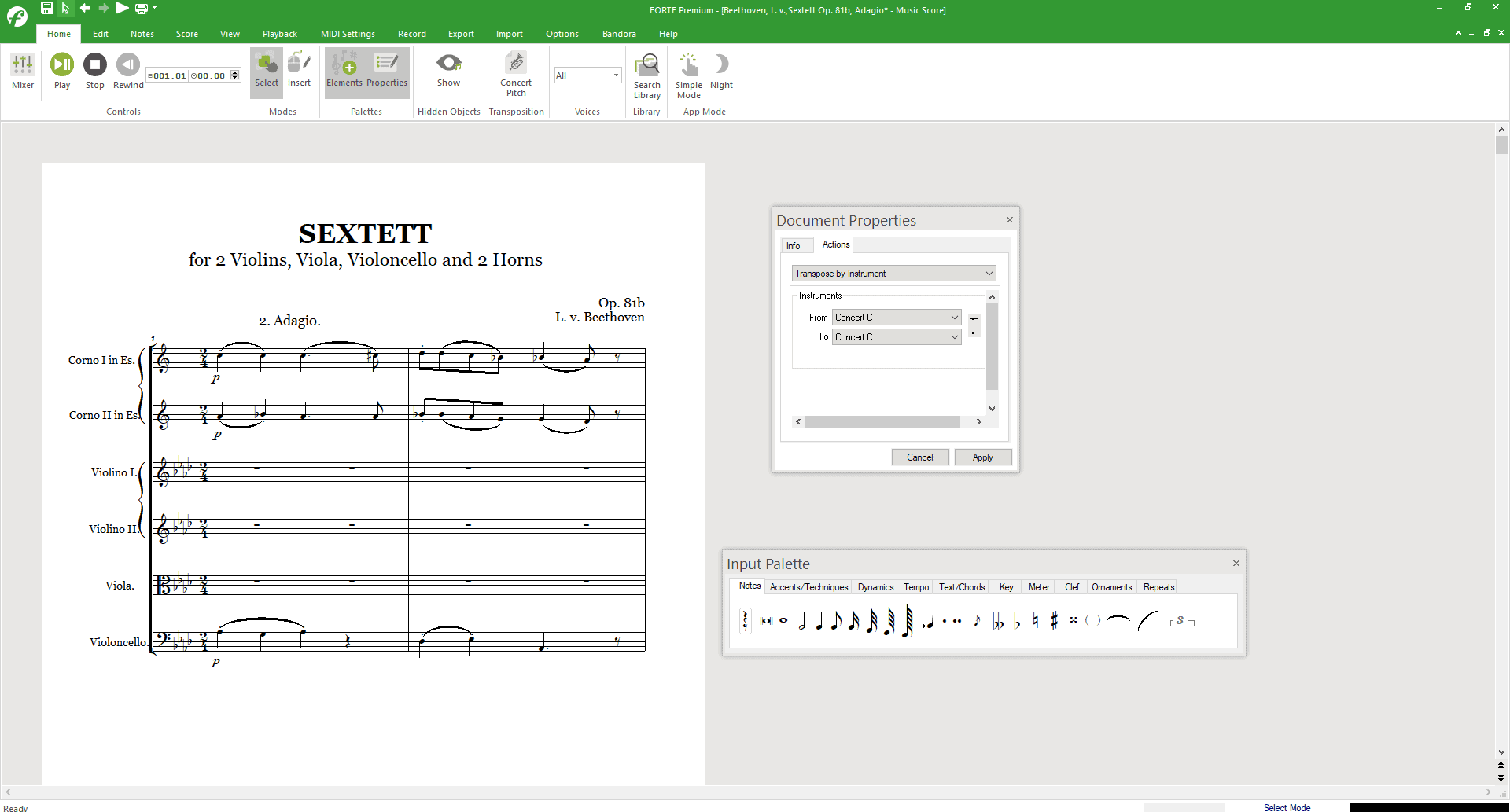This screenshot has width=1510, height=812.
Task: Toggle the Properties palette
Action: click(x=387, y=72)
